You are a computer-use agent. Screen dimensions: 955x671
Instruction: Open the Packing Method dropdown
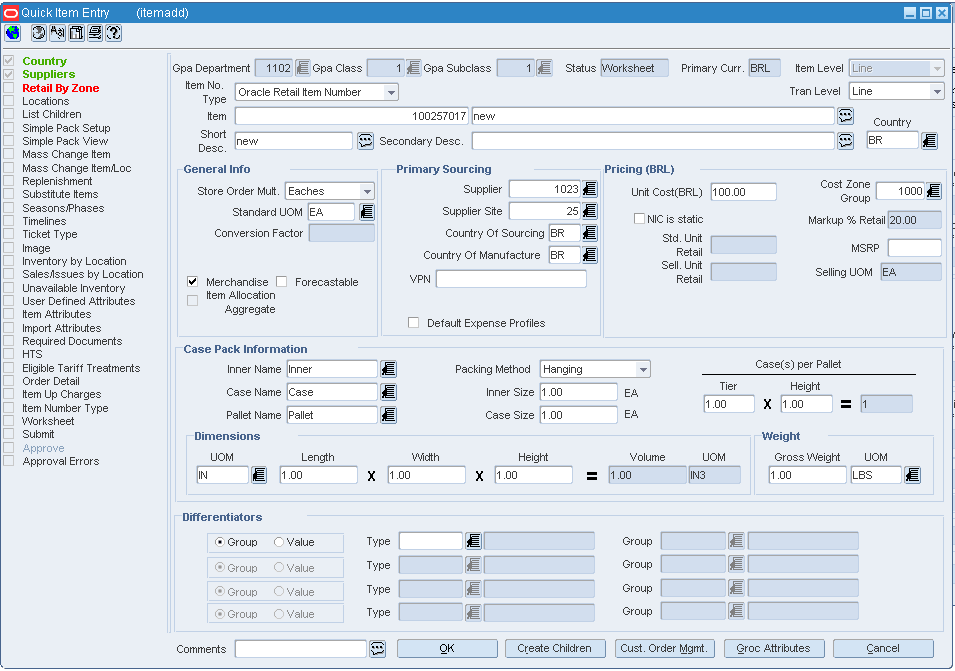(x=642, y=369)
